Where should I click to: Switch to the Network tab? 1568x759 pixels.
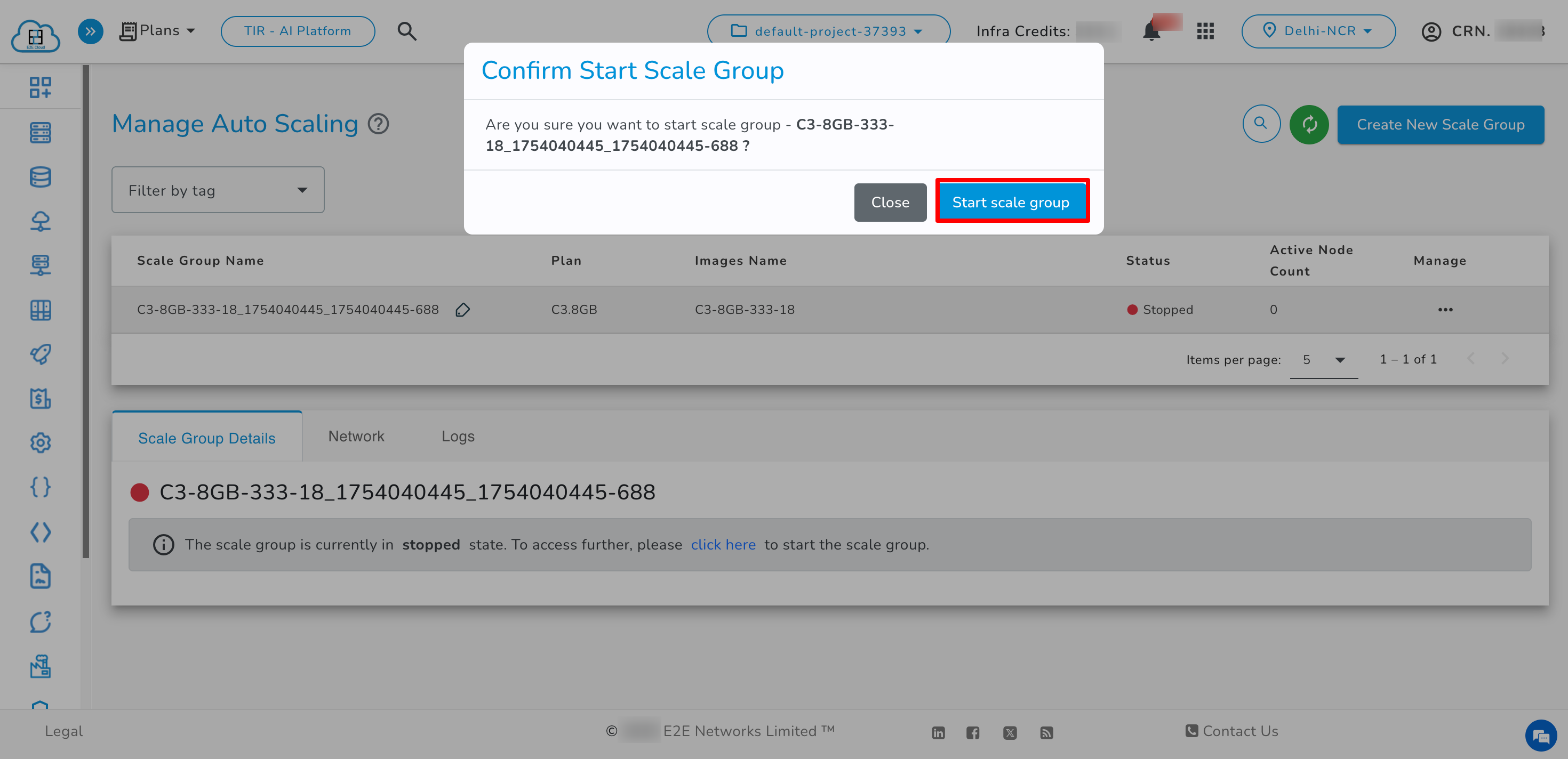point(356,436)
